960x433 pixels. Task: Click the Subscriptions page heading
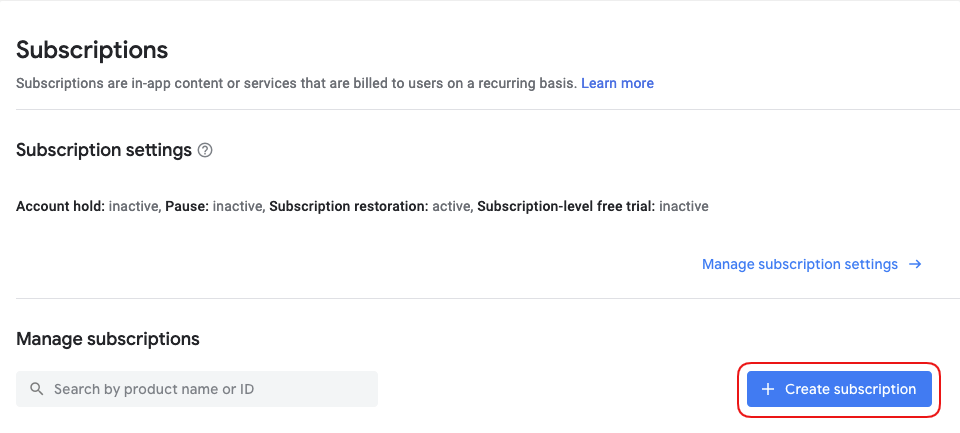point(92,50)
